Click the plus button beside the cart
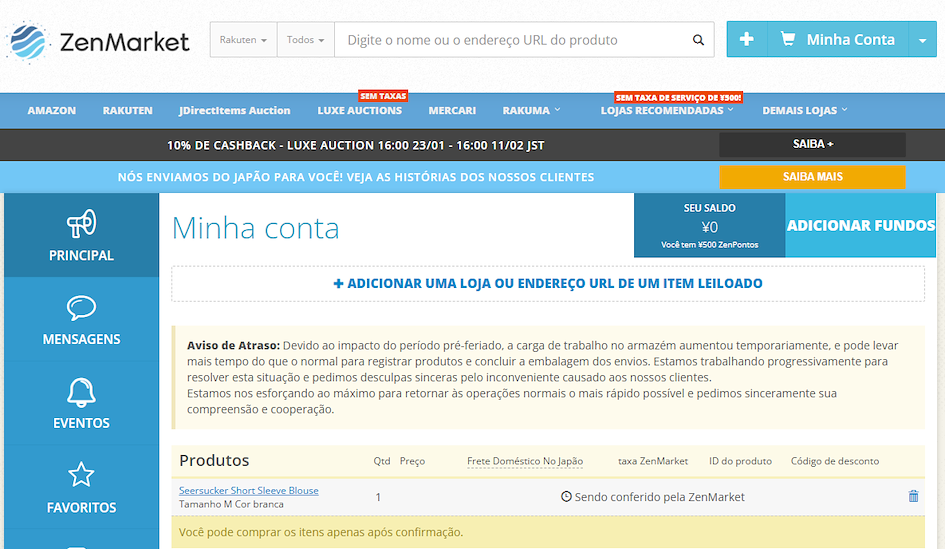945x549 pixels. [747, 39]
